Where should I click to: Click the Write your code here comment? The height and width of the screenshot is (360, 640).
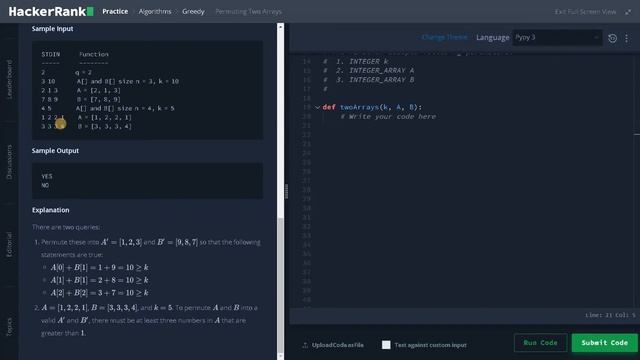pyautogui.click(x=388, y=117)
